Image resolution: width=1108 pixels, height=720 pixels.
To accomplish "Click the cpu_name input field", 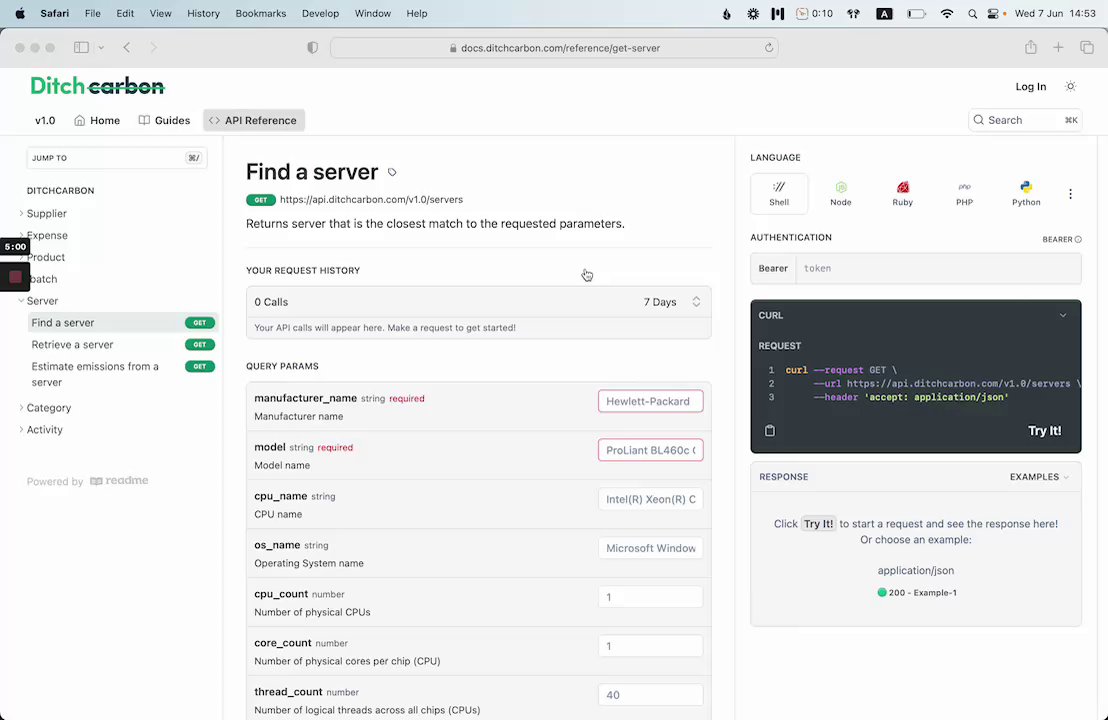I will pyautogui.click(x=650, y=499).
